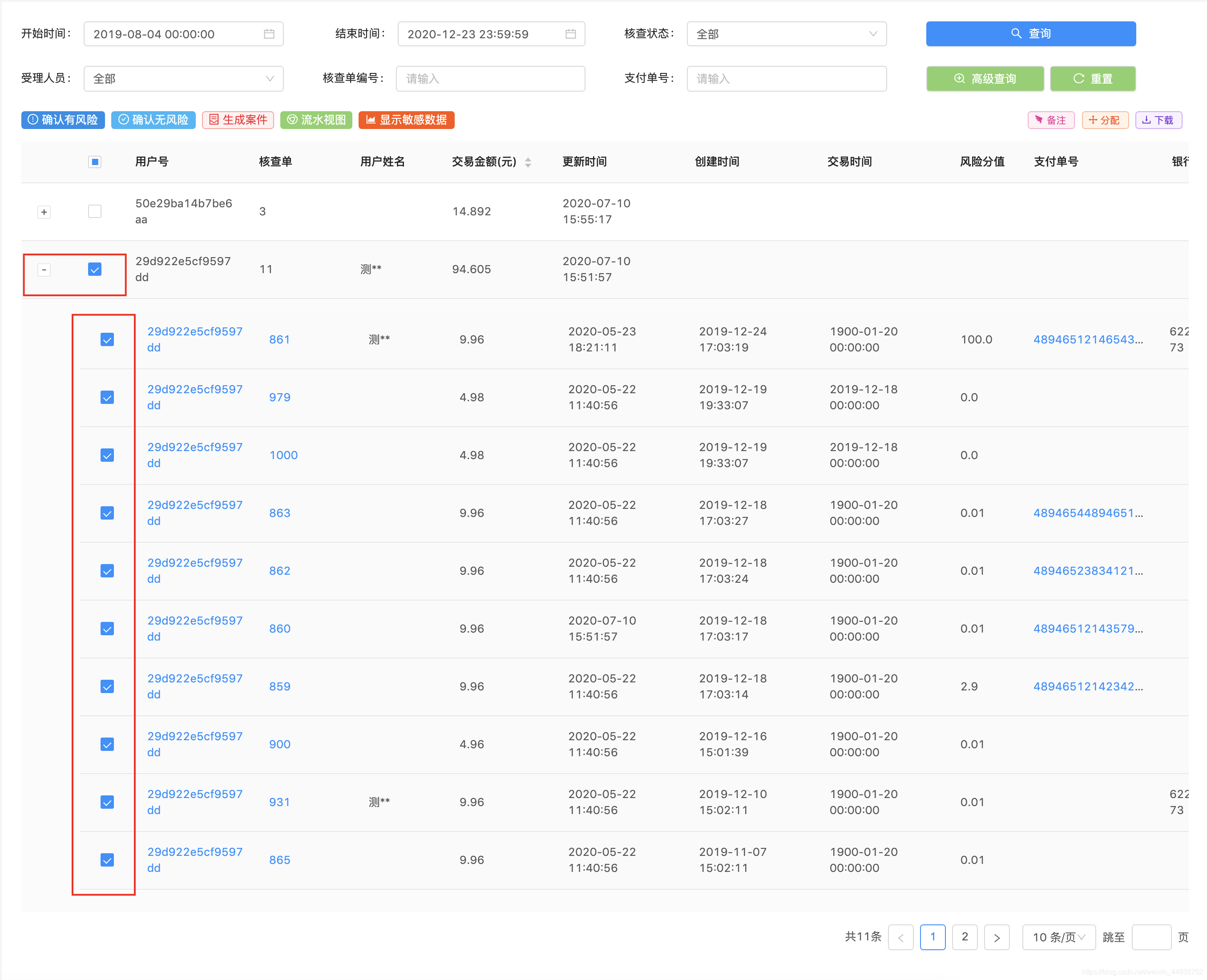Uncheck the checkbox for check order 931
This screenshot has width=1207, height=980.
[x=107, y=802]
